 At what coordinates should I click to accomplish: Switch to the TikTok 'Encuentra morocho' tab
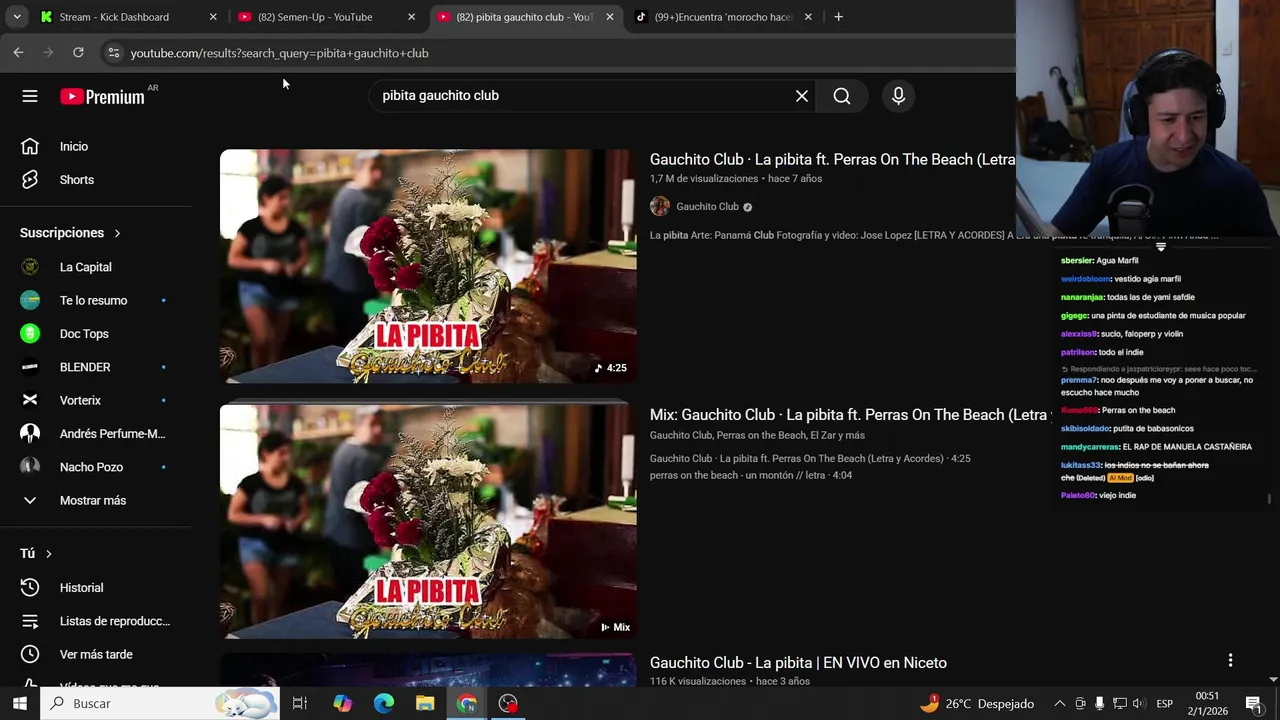[722, 17]
